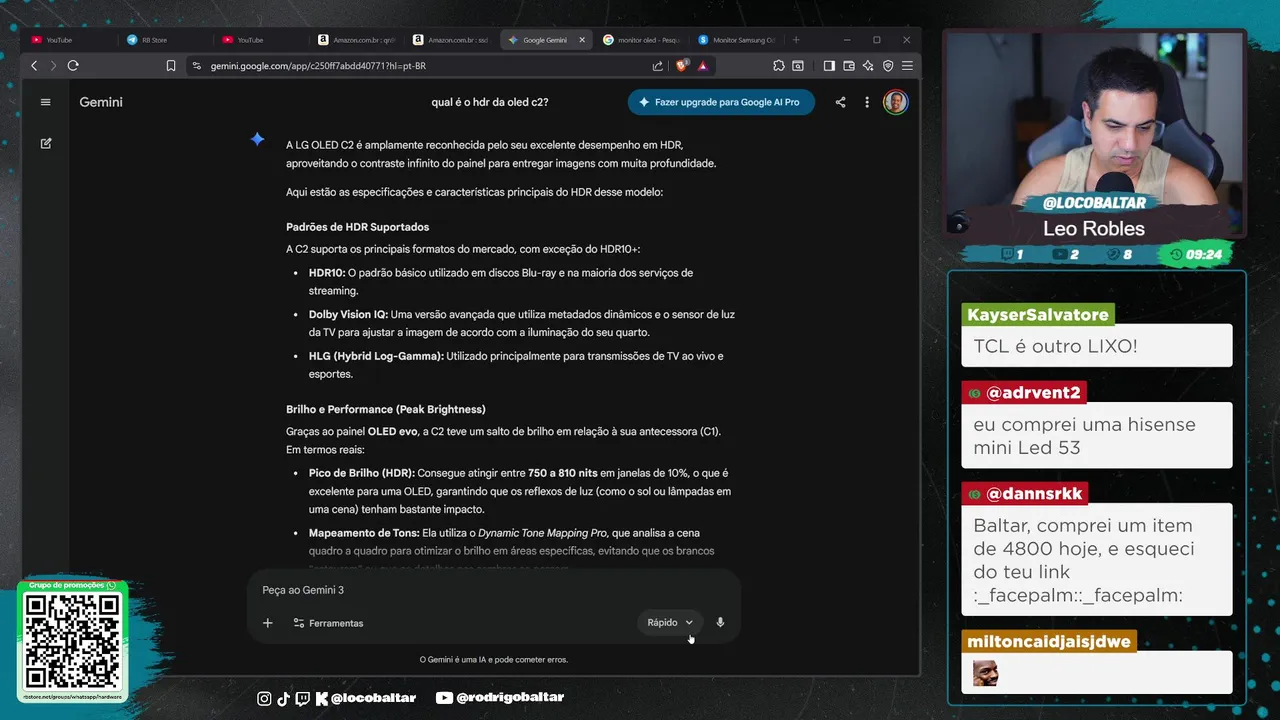This screenshot has height=720, width=1280.
Task: Click the Gemini logo text
Action: point(101,102)
